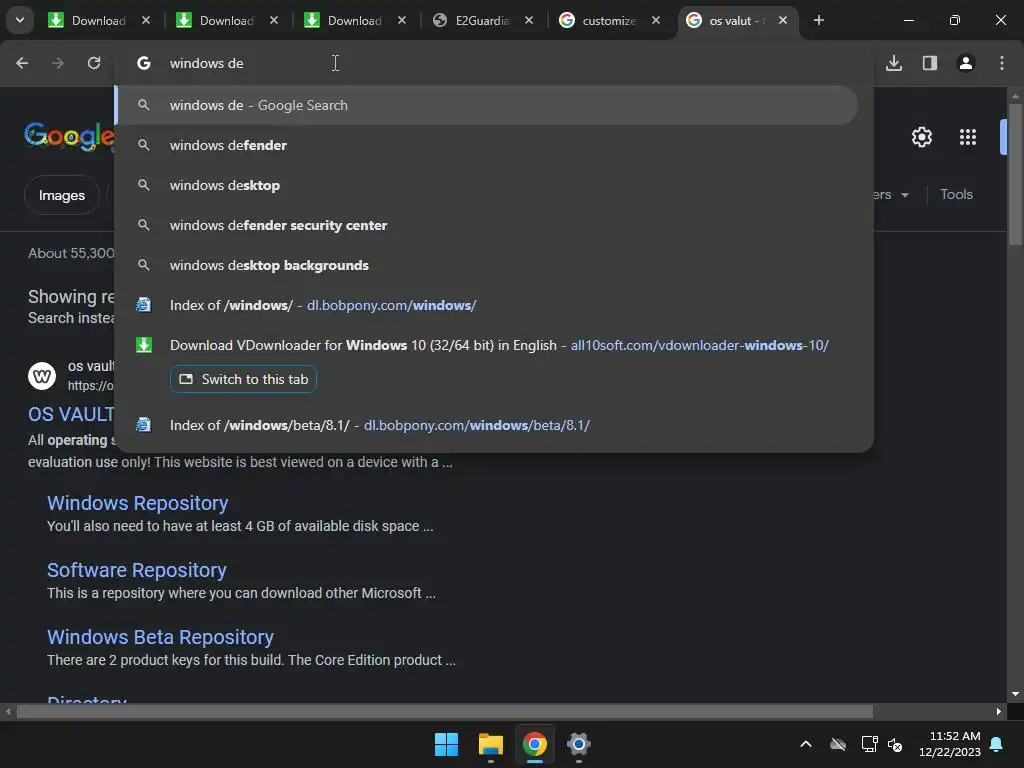Viewport: 1024px width, 768px height.
Task: Click the horizontal scrollbar thumb
Action: (x=445, y=711)
